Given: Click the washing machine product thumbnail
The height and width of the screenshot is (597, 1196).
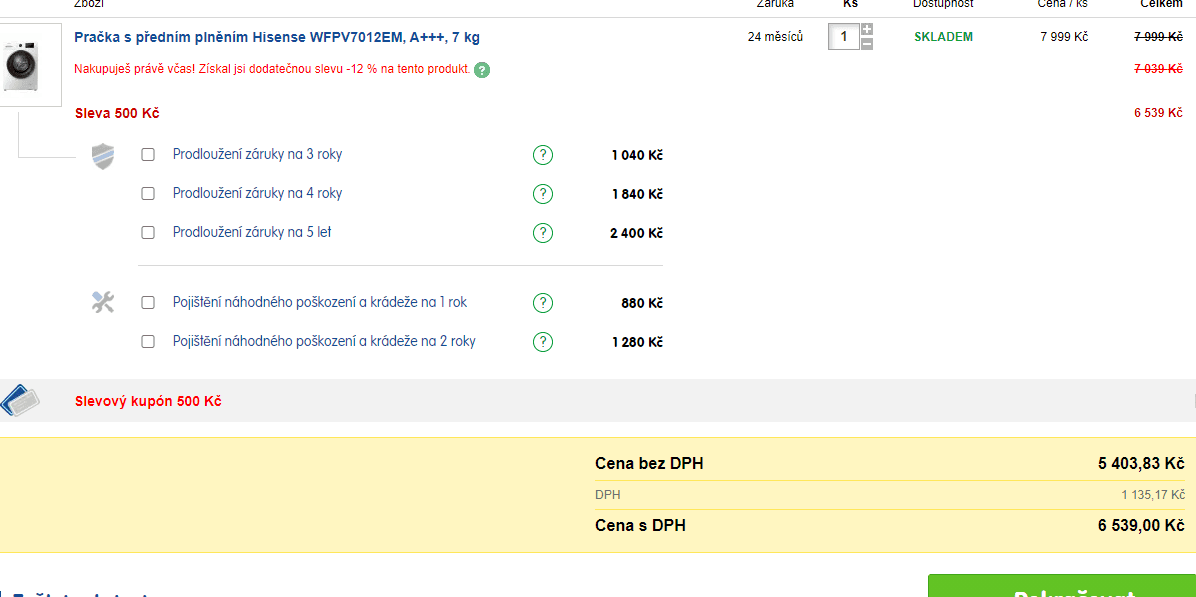Looking at the screenshot, I should (30, 65).
